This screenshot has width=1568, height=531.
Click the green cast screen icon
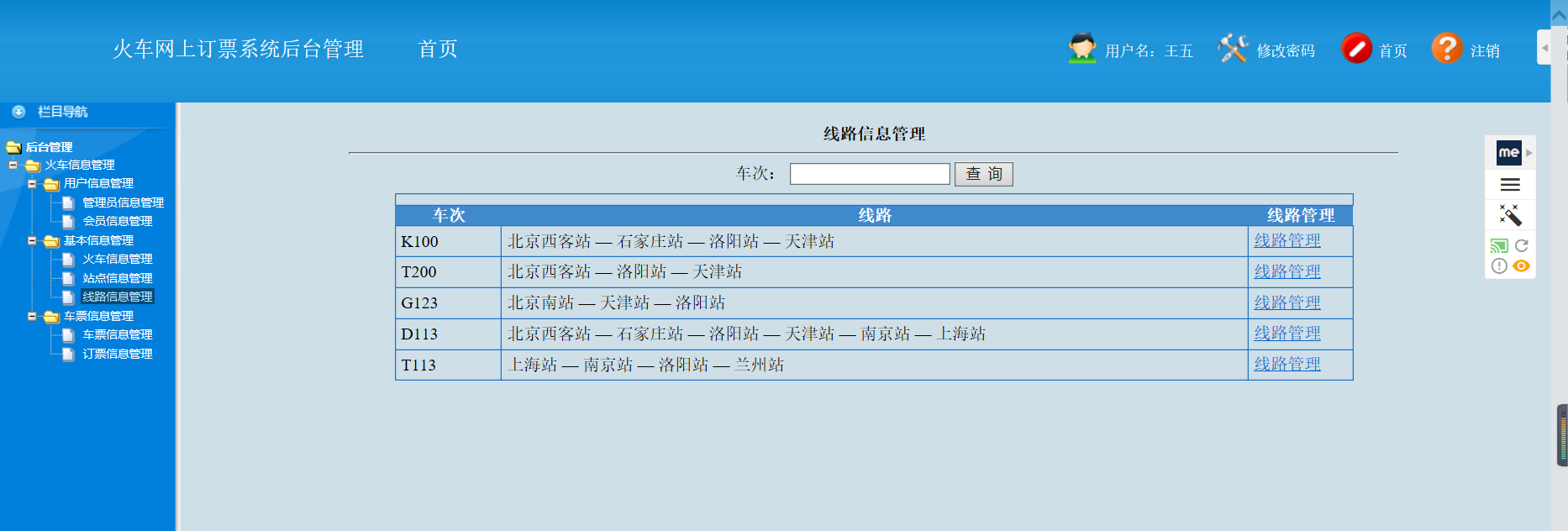[x=1499, y=245]
